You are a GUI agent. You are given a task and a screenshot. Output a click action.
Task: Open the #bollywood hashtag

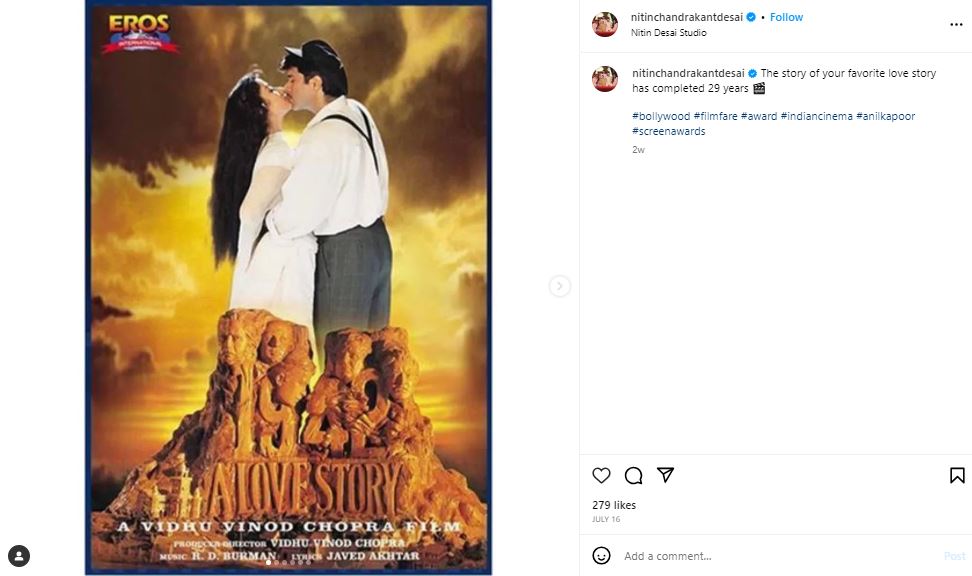tap(661, 116)
